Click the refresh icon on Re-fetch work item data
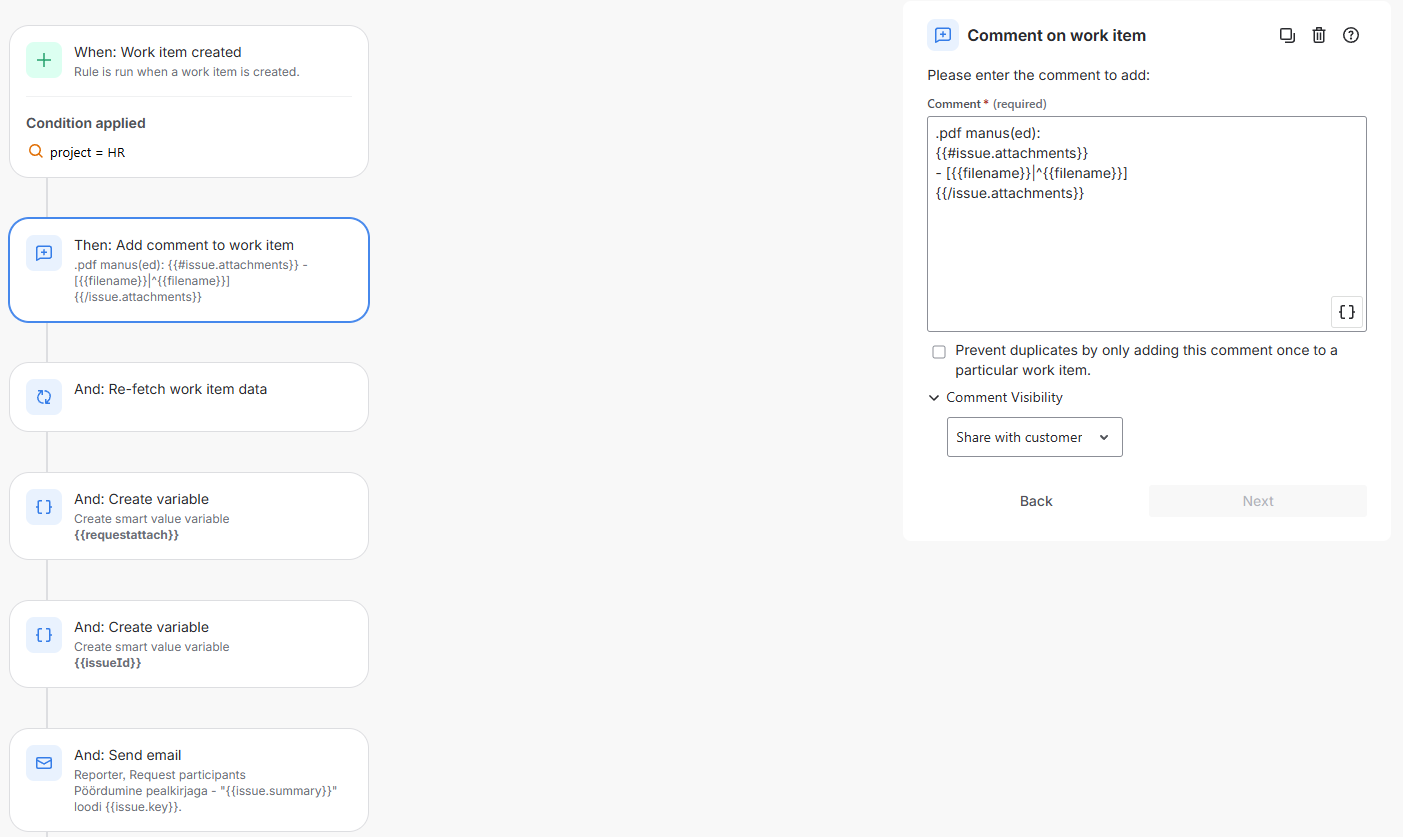The width and height of the screenshot is (1403, 837). pyautogui.click(x=43, y=397)
